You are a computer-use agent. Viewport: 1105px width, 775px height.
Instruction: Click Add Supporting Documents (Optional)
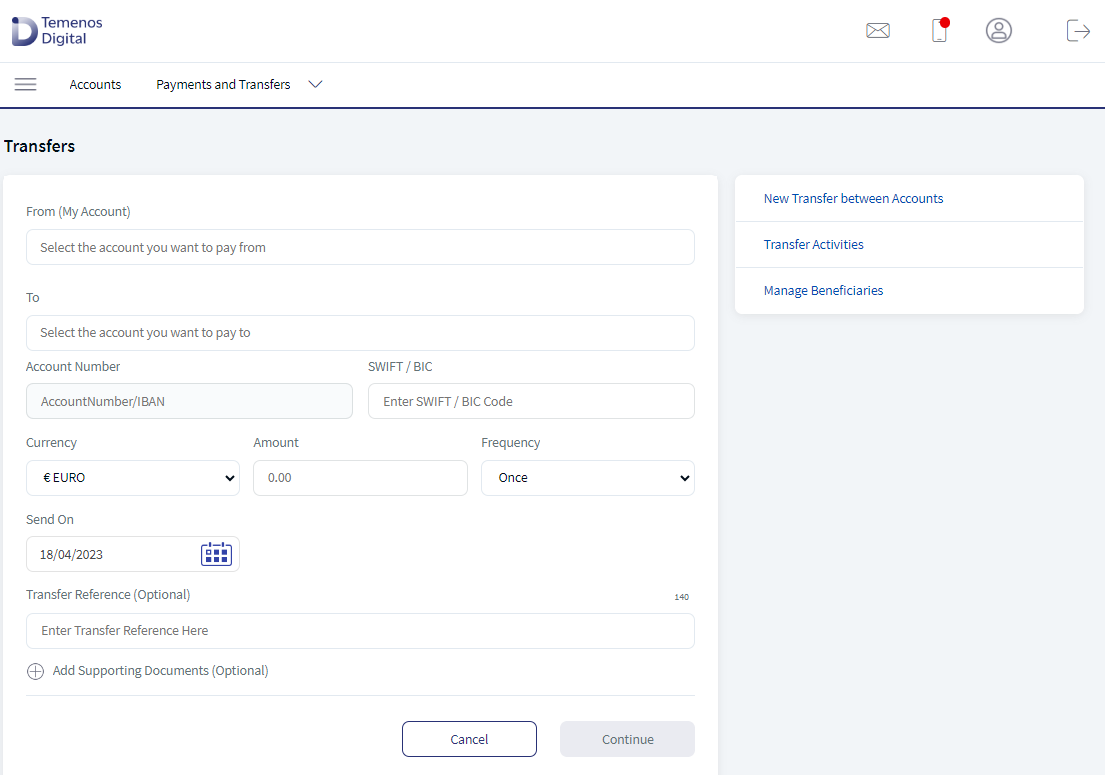[x=161, y=671]
